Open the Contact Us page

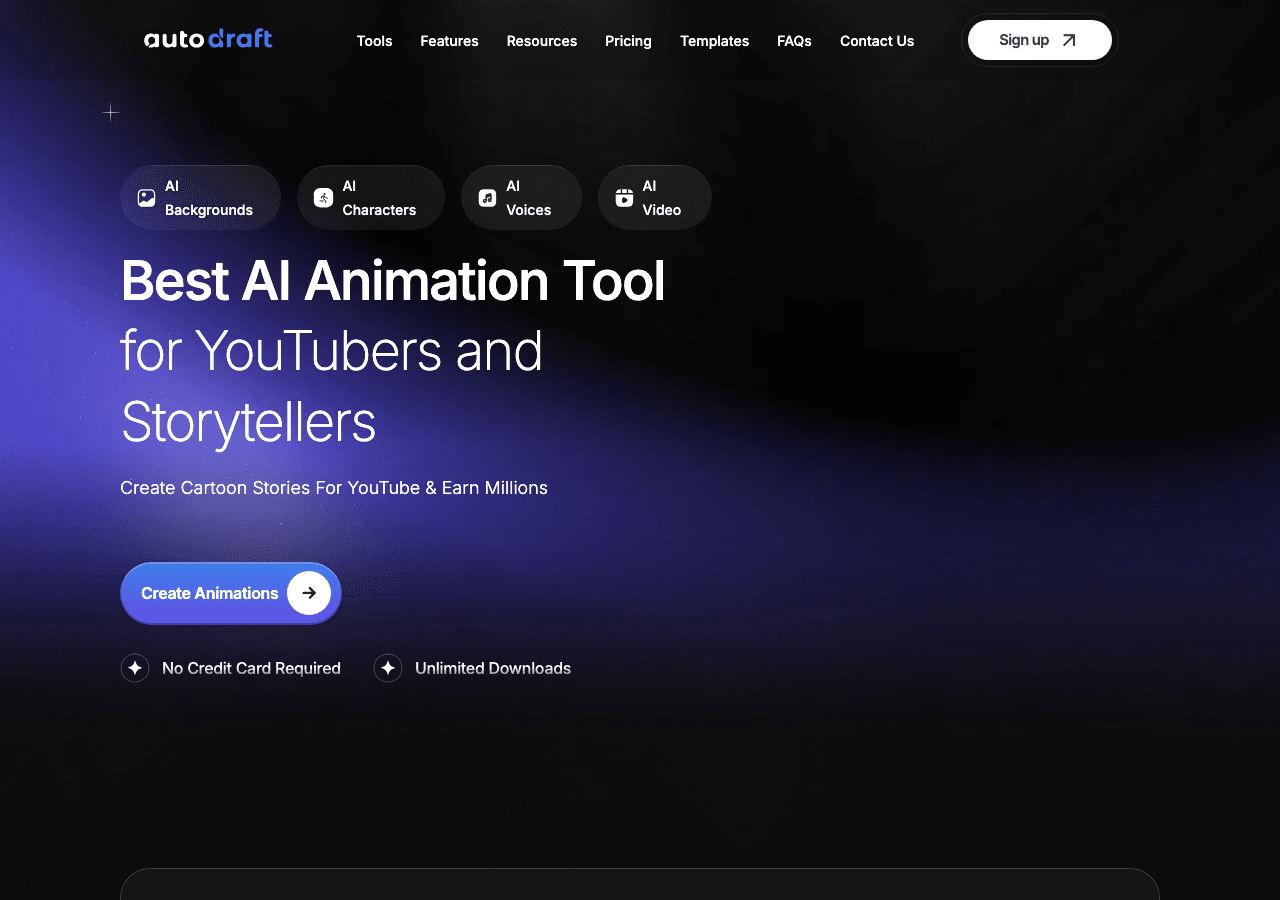click(x=877, y=41)
